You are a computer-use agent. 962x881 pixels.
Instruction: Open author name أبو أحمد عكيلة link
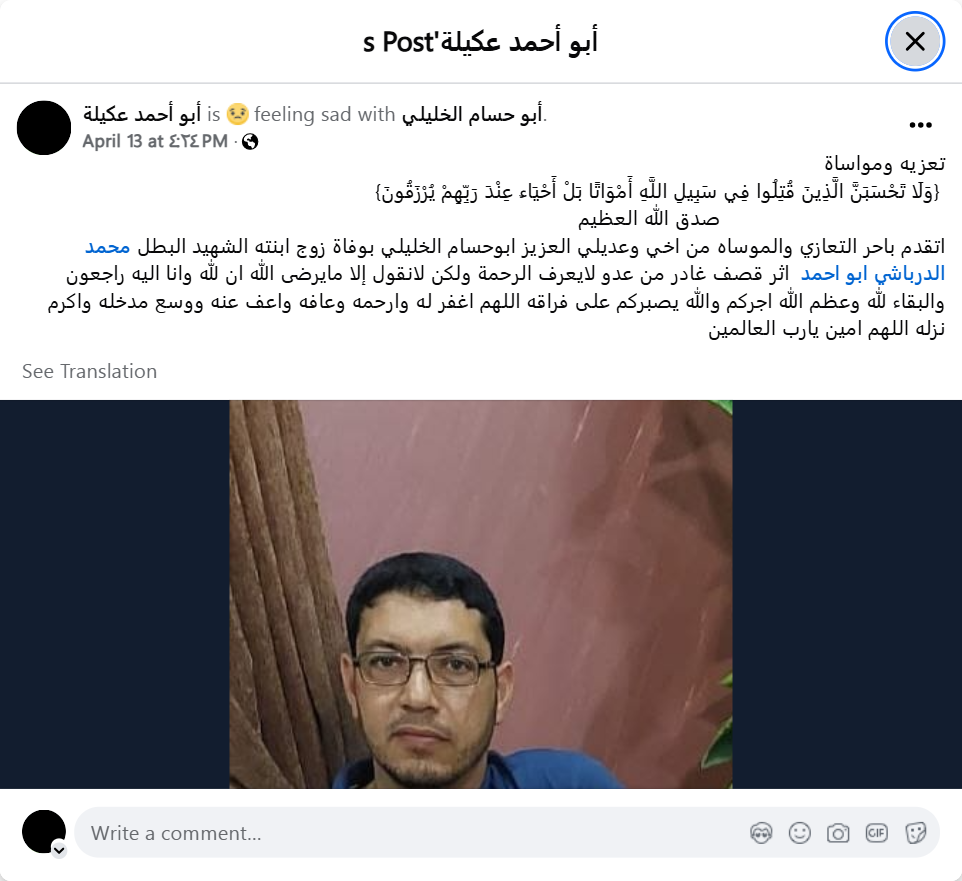click(x=142, y=114)
